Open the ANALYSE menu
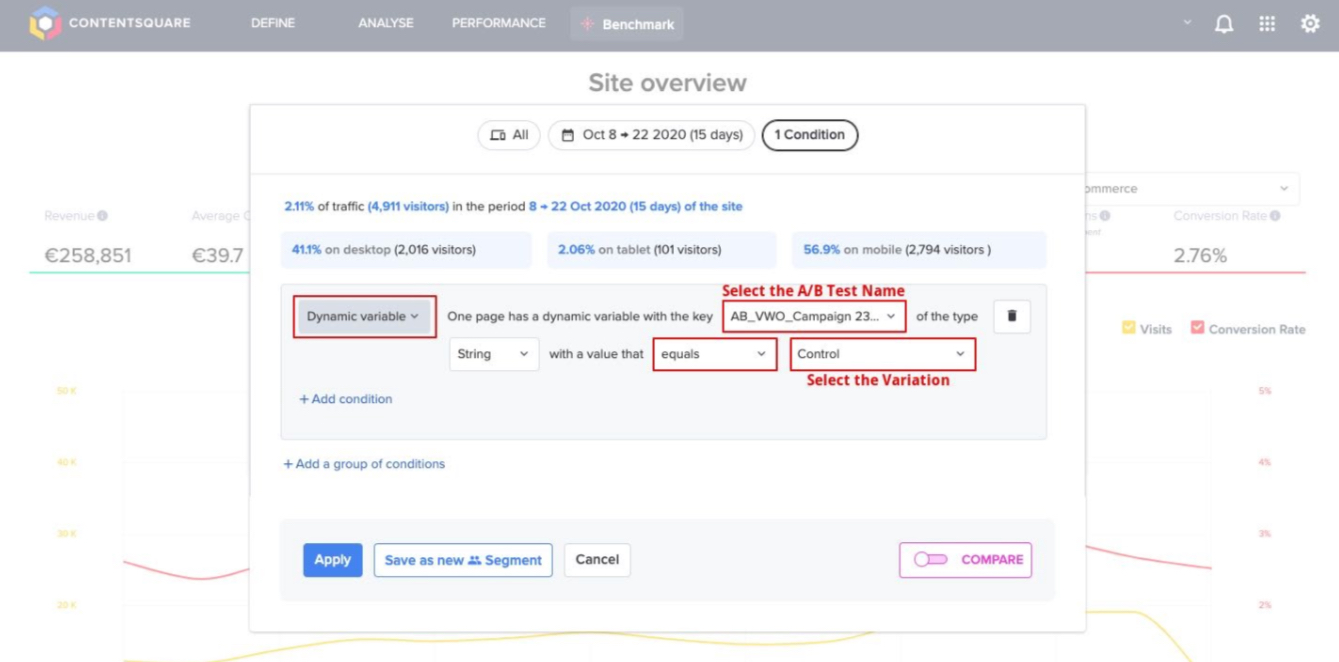1339x662 pixels. coord(386,23)
